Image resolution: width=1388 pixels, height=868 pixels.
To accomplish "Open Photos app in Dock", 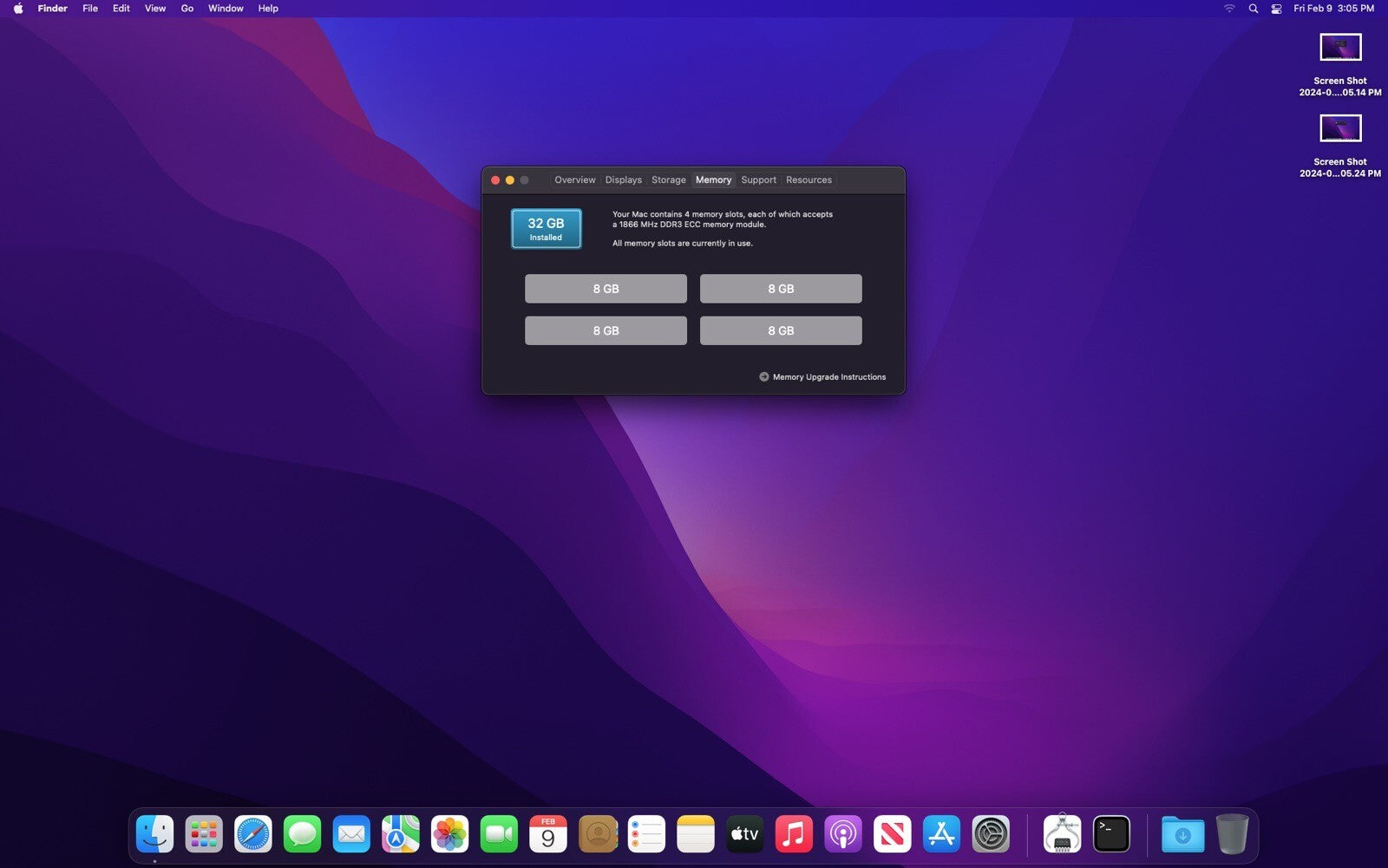I will point(449,834).
